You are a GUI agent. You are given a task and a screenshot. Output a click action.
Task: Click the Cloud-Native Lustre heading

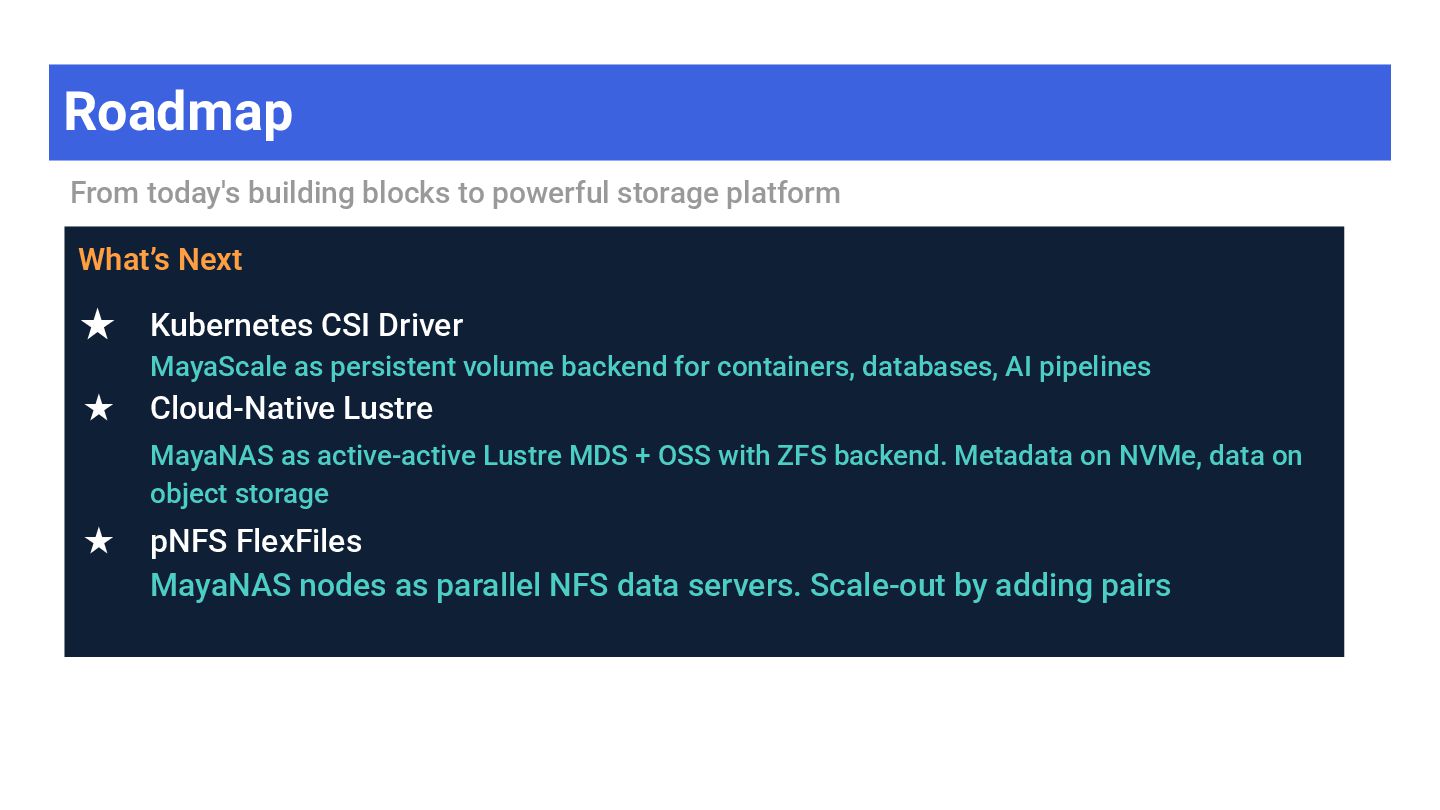pos(291,408)
